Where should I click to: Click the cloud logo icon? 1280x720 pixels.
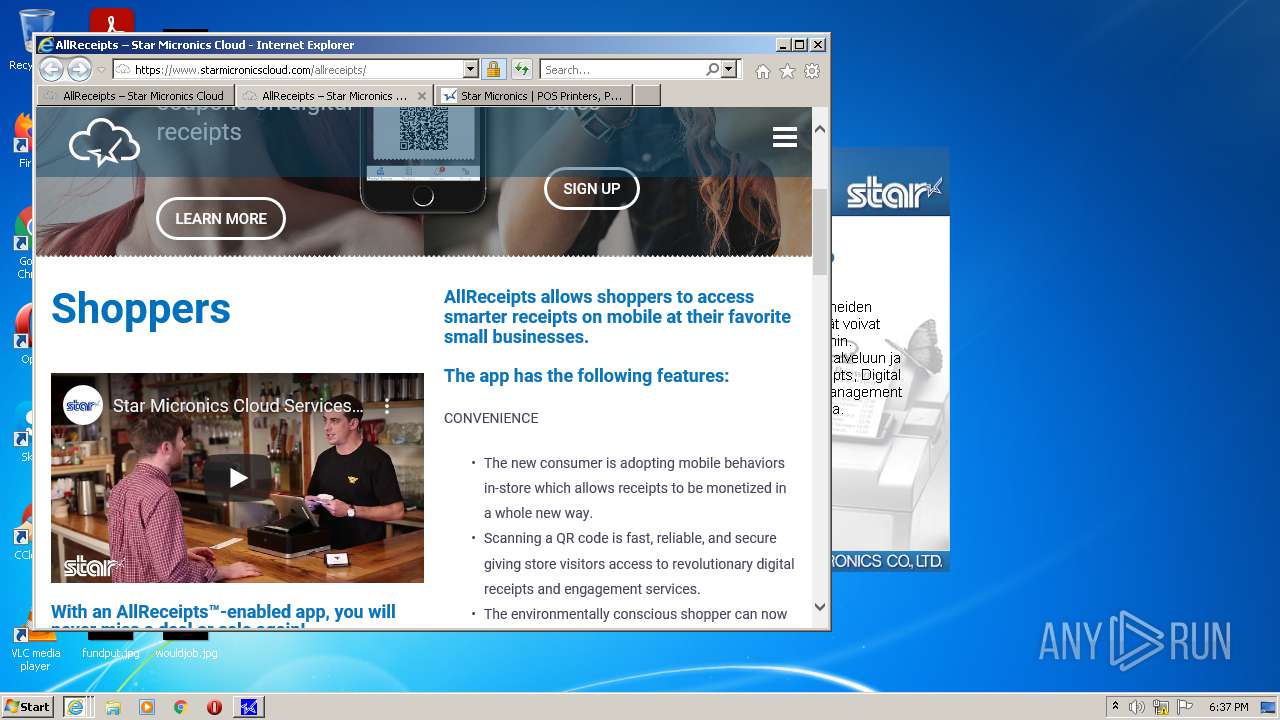click(104, 143)
